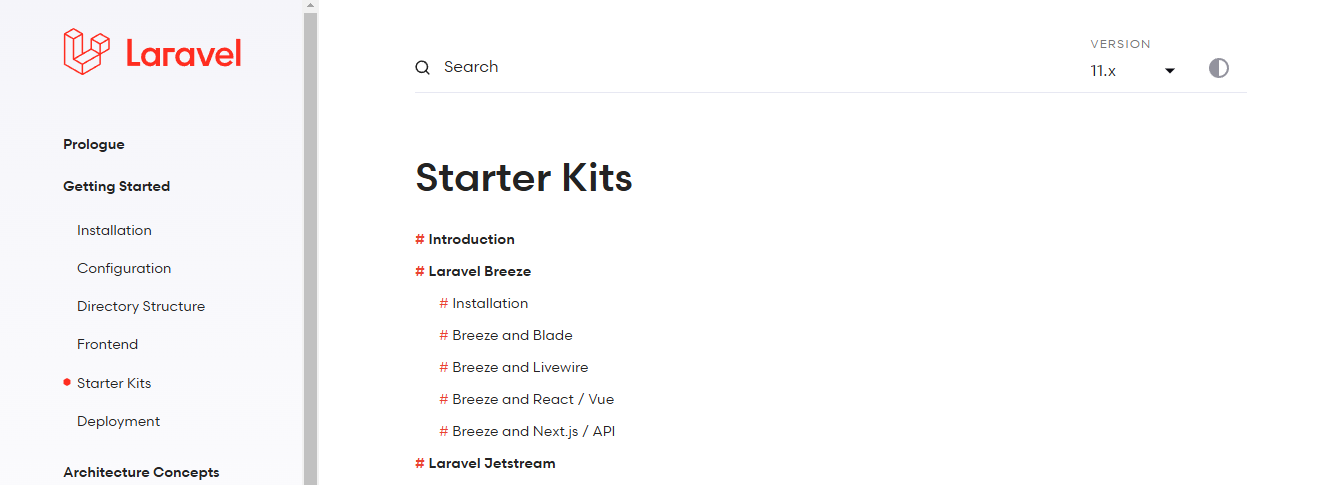
Task: Toggle the dark mode theme icon
Action: (x=1218, y=68)
